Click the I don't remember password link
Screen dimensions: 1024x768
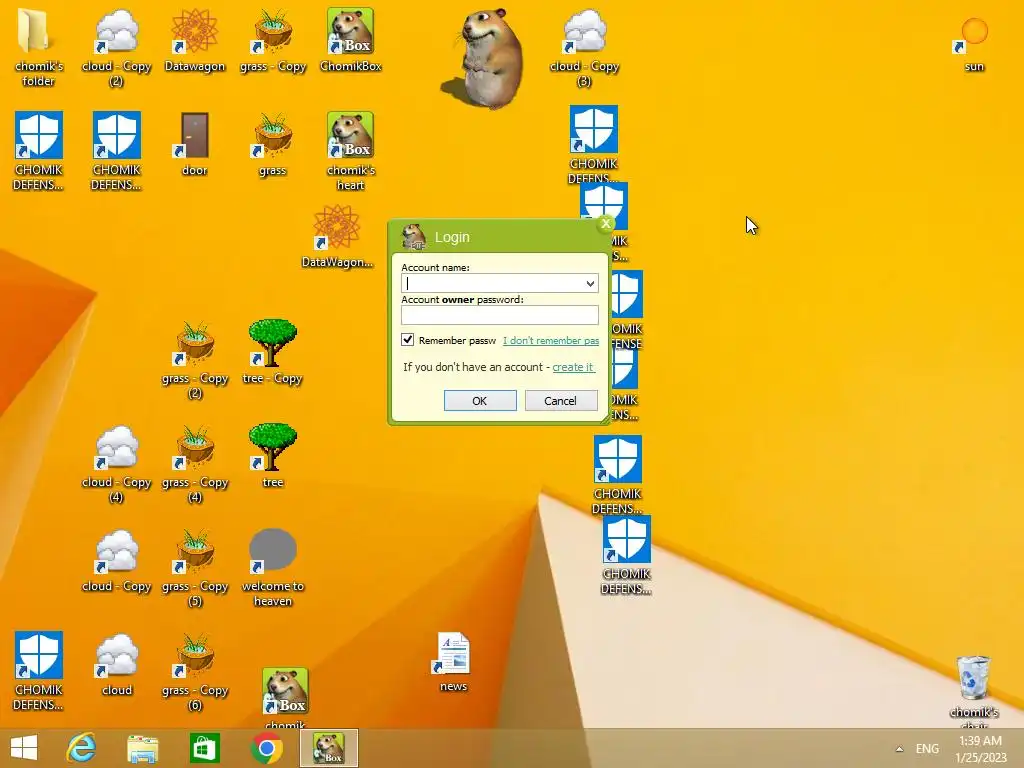(x=551, y=340)
